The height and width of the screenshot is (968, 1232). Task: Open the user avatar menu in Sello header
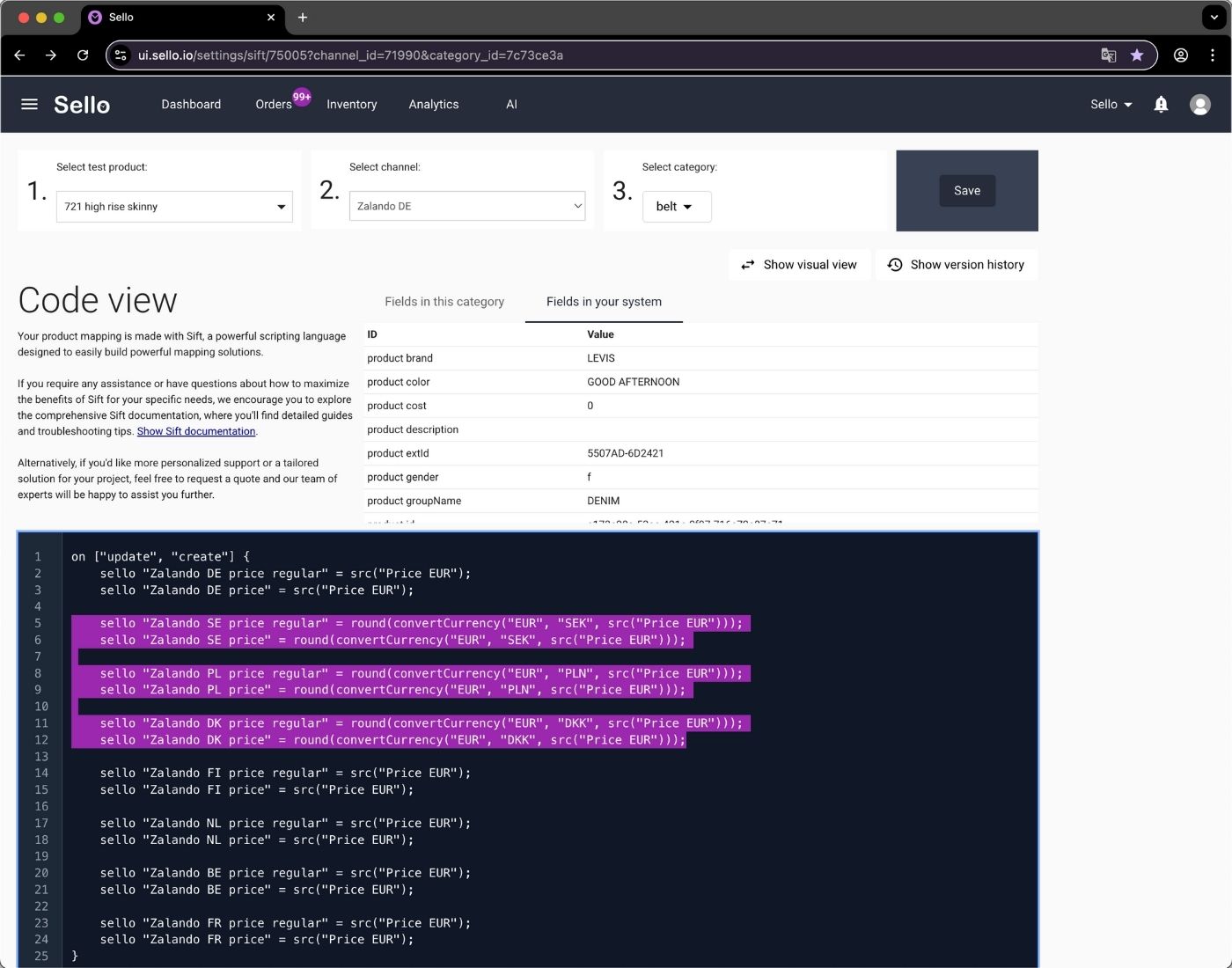pos(1199,105)
